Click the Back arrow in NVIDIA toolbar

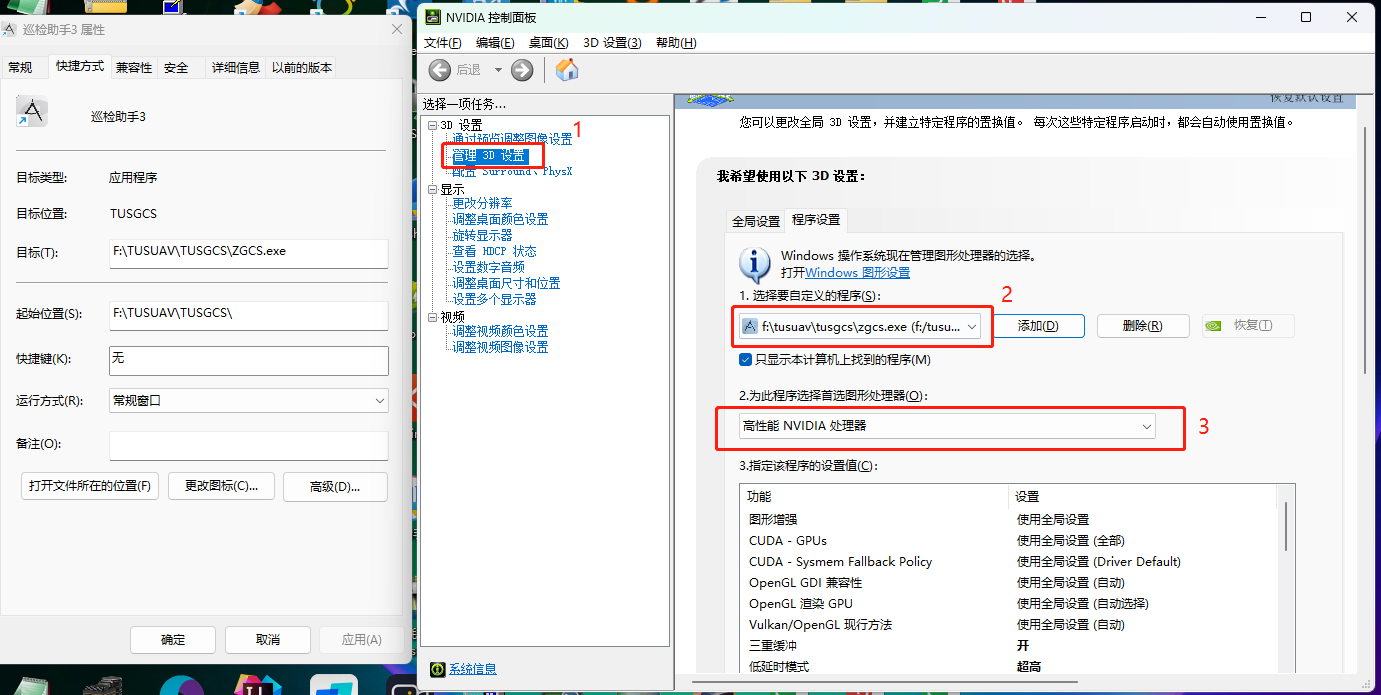[x=439, y=69]
